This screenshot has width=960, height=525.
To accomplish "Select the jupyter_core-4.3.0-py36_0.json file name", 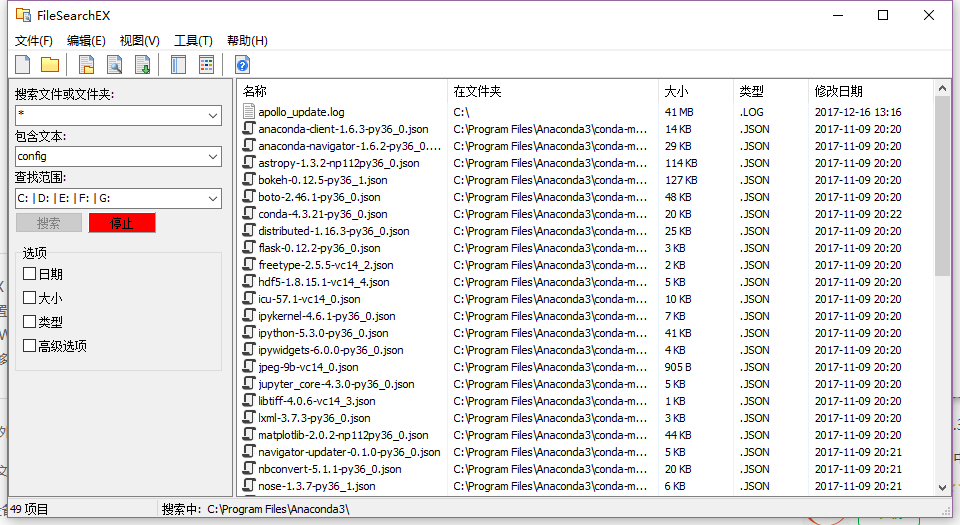I will click(336, 384).
